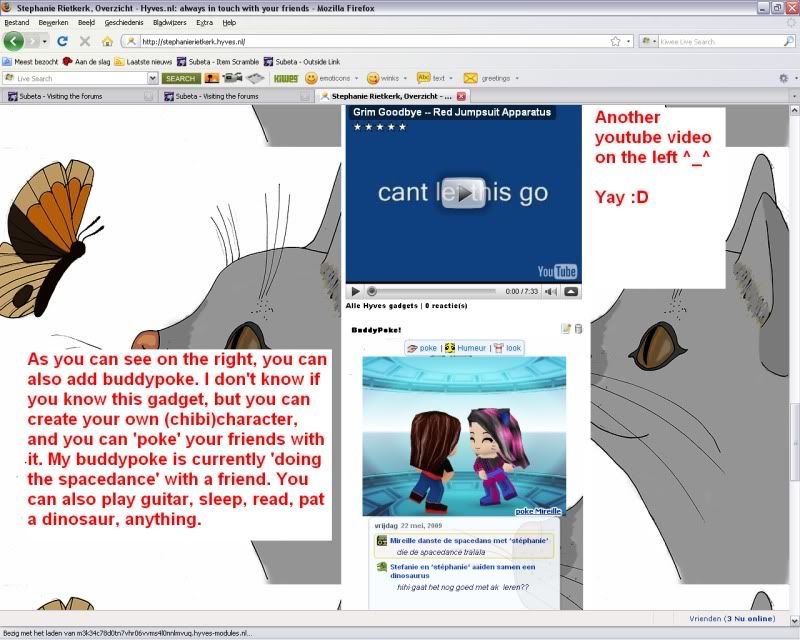
Task: Play the Grim Goodbye video
Action: pyautogui.click(x=462, y=193)
